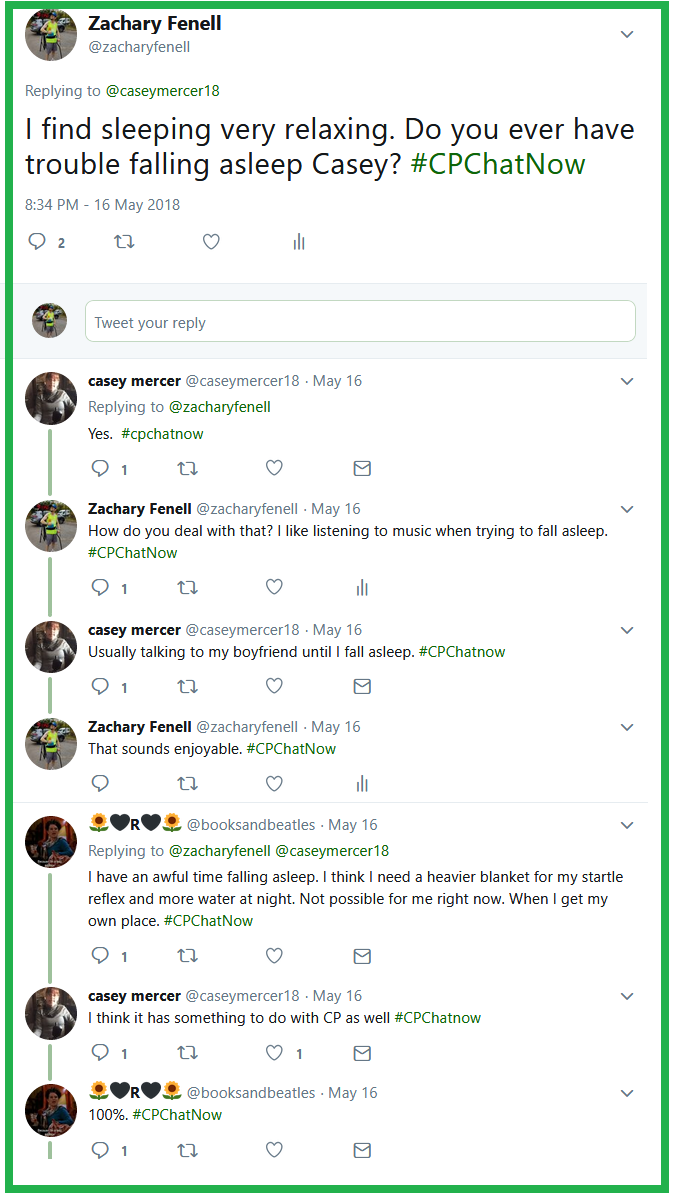This screenshot has height=1194, width=676.
Task: Message the 'heavier blanket' tweet via envelope icon
Action: tap(362, 956)
